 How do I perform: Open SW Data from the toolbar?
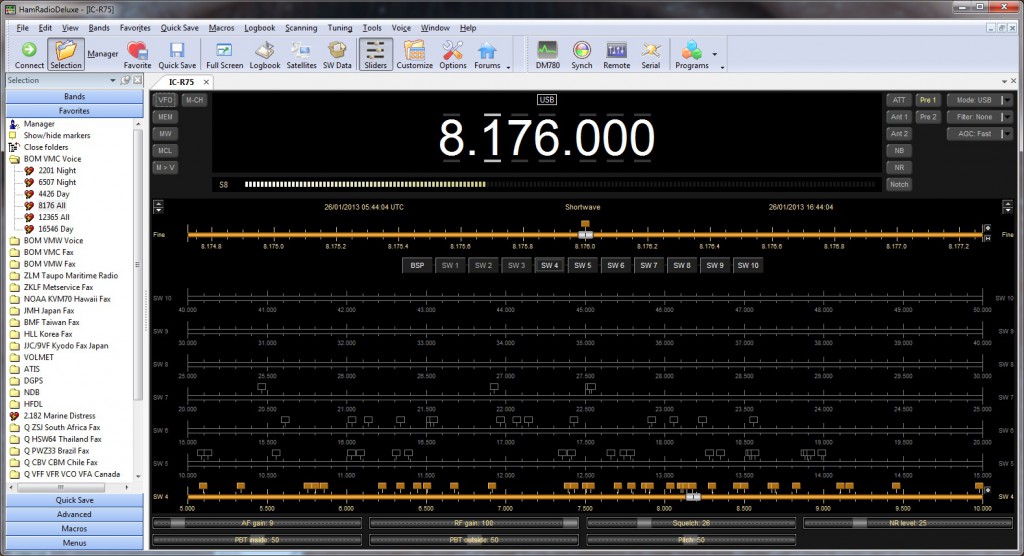[x=337, y=54]
